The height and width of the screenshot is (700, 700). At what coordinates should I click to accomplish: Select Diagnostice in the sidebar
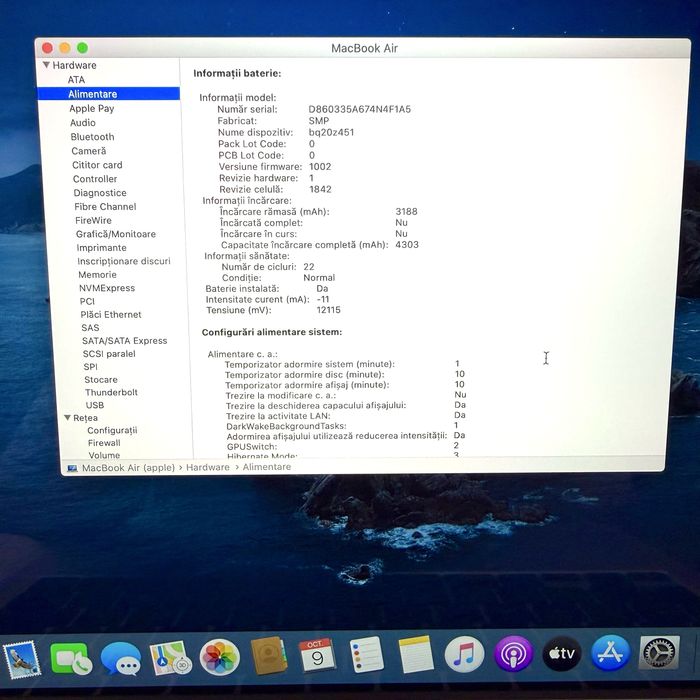[x=100, y=193]
